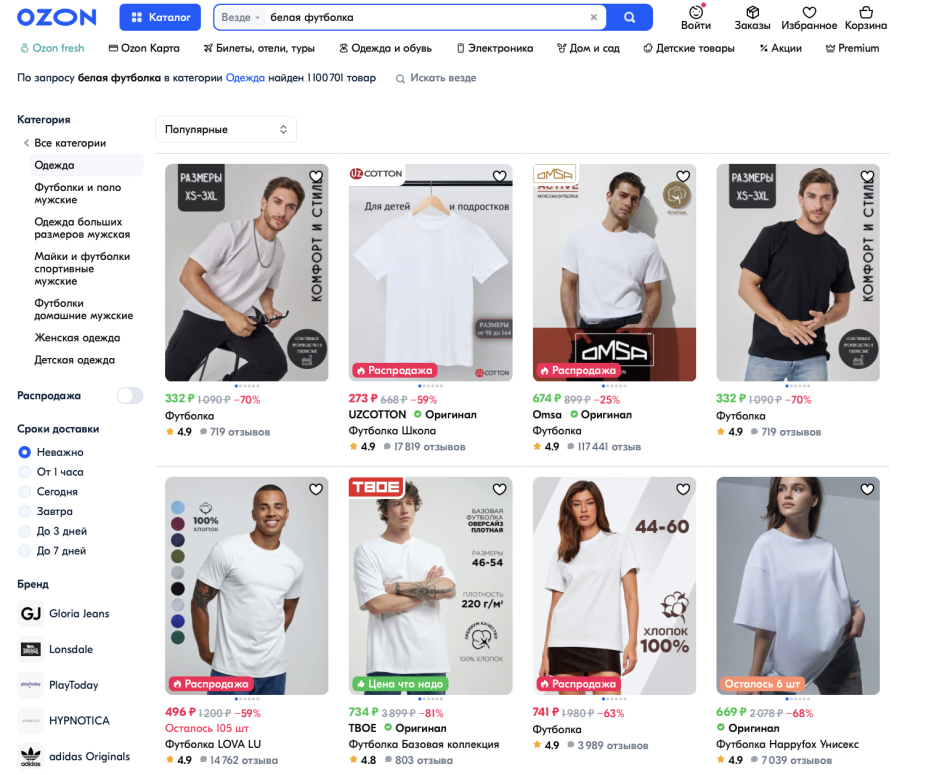Screen dimensions: 950x775
Task: Open Билеты, отели, туры section
Action: (x=259, y=48)
